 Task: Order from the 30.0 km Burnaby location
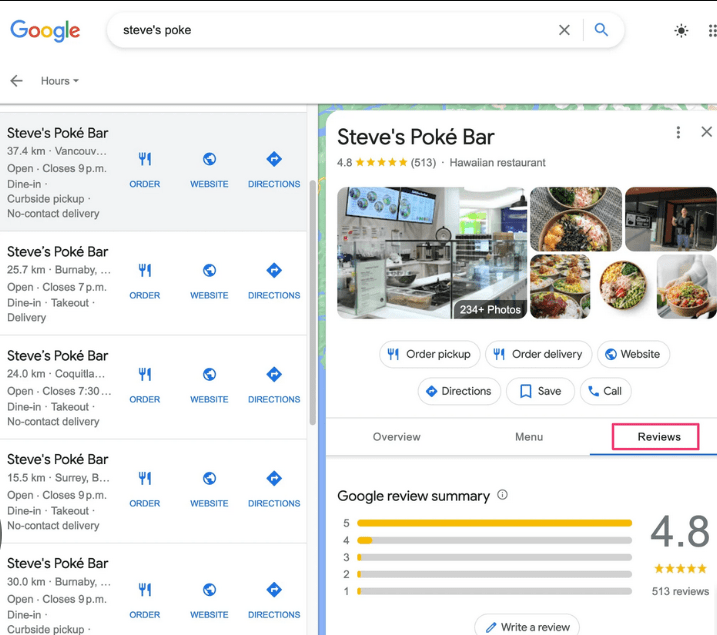pyautogui.click(x=144, y=601)
